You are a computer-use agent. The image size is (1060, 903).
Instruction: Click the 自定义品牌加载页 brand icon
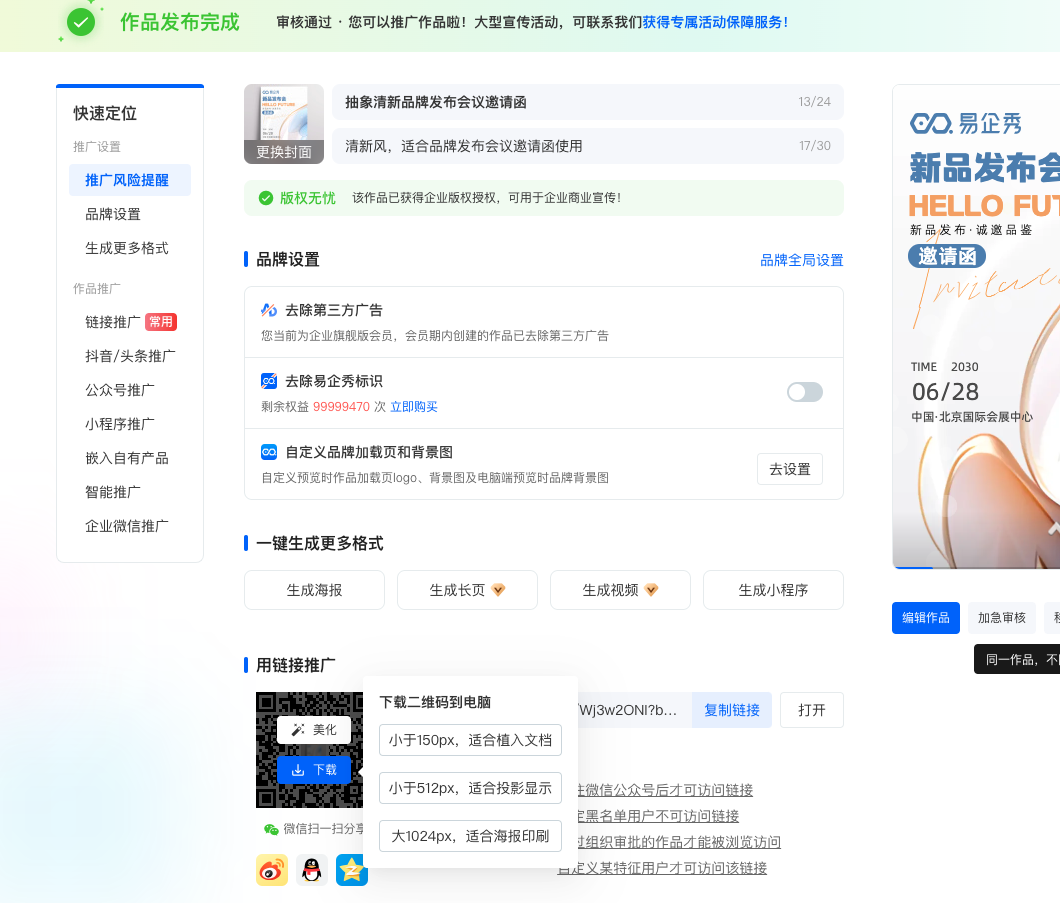(269, 452)
